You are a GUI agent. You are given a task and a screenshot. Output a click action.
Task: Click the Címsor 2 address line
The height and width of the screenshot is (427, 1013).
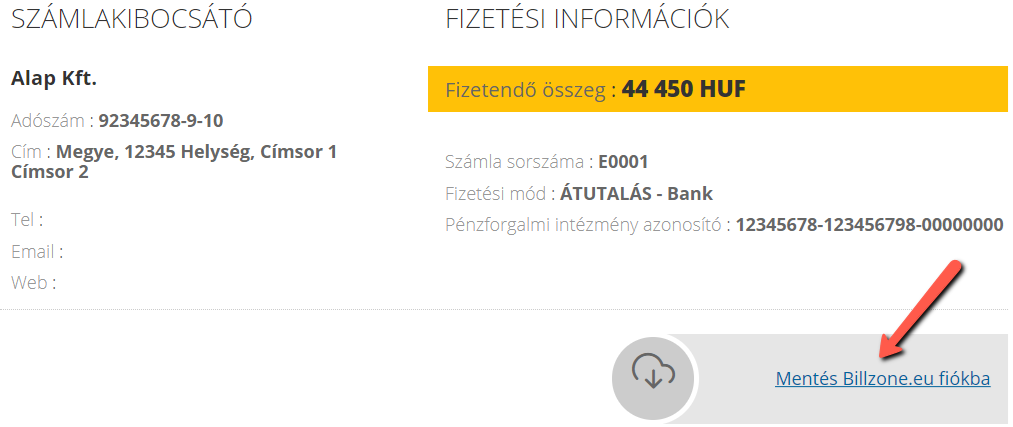coord(50,172)
